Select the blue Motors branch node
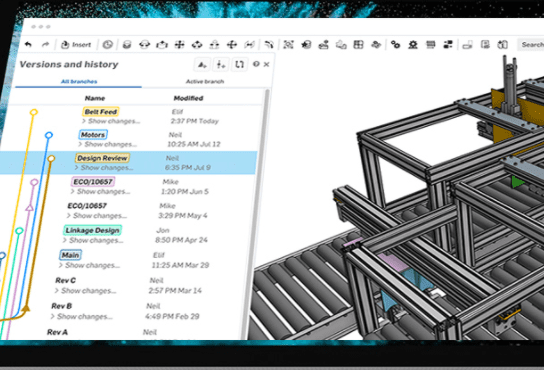 coord(49,135)
